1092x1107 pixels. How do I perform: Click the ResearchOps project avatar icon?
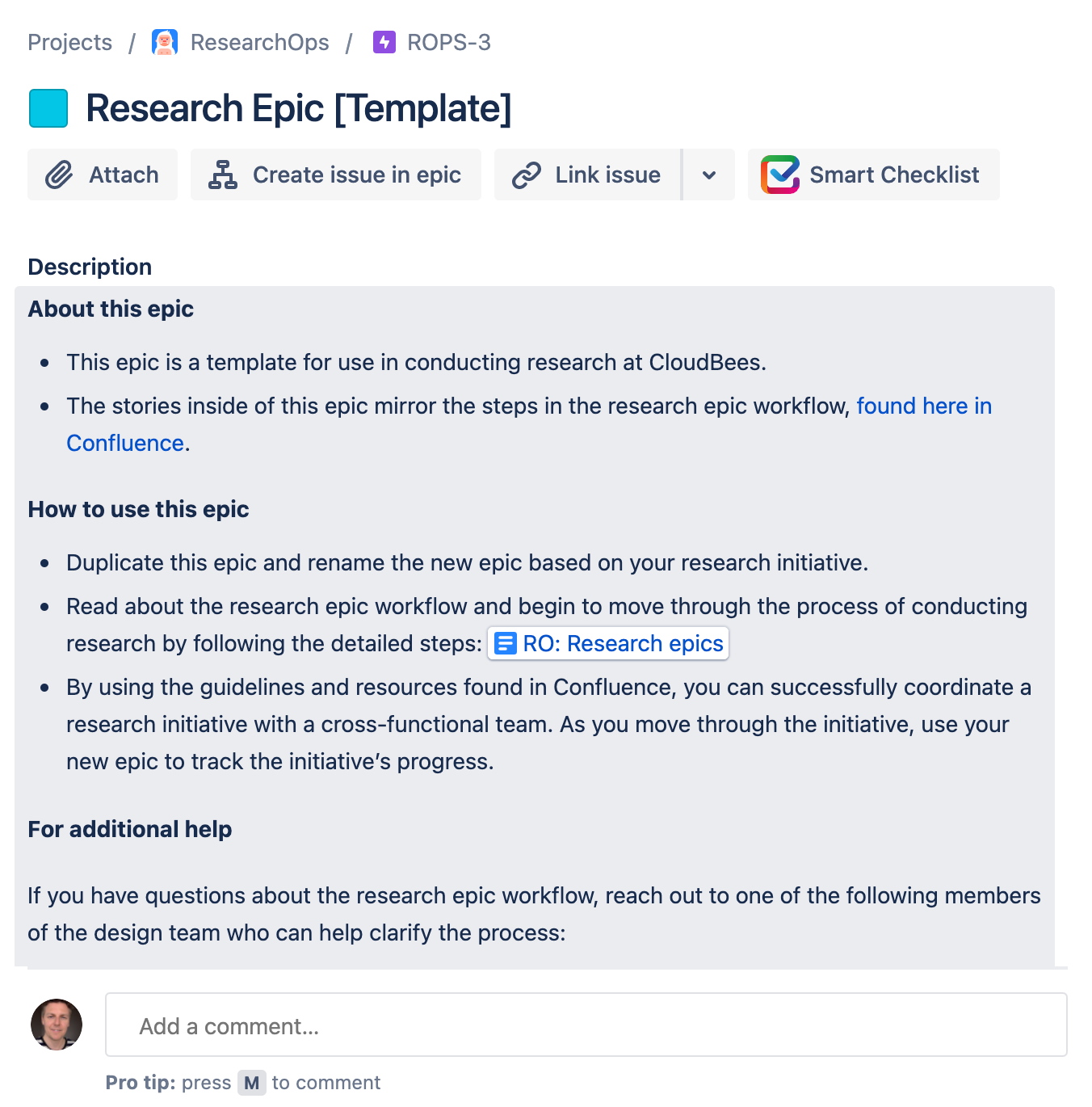click(x=165, y=42)
